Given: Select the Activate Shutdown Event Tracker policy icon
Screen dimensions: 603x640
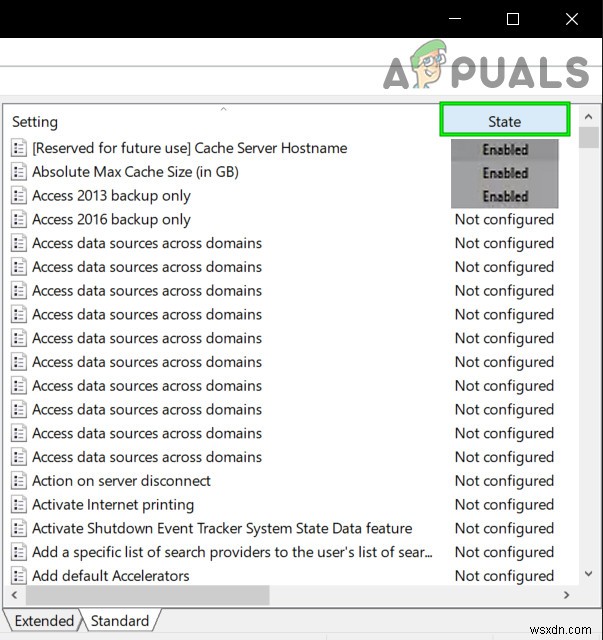Looking at the screenshot, I should 19,528.
